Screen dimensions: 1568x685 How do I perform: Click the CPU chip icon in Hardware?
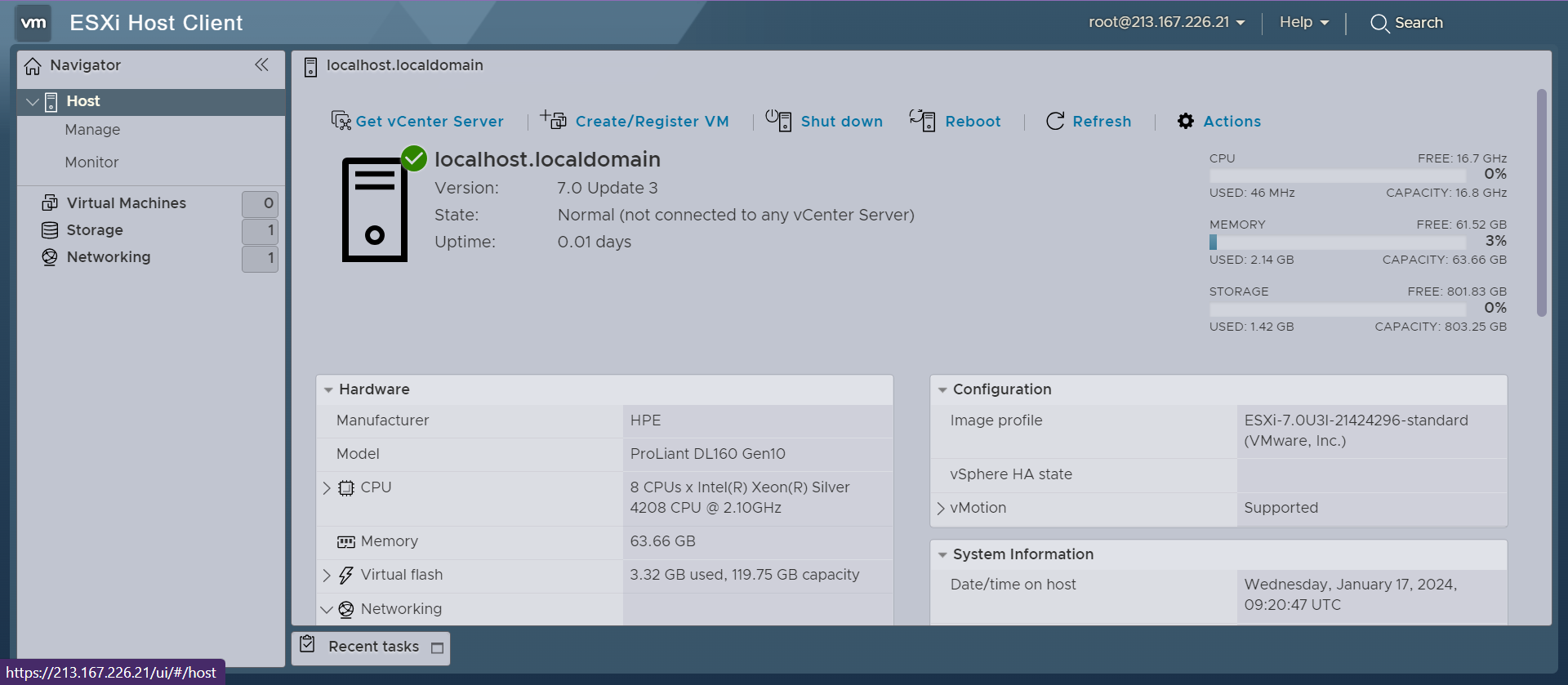click(x=346, y=488)
